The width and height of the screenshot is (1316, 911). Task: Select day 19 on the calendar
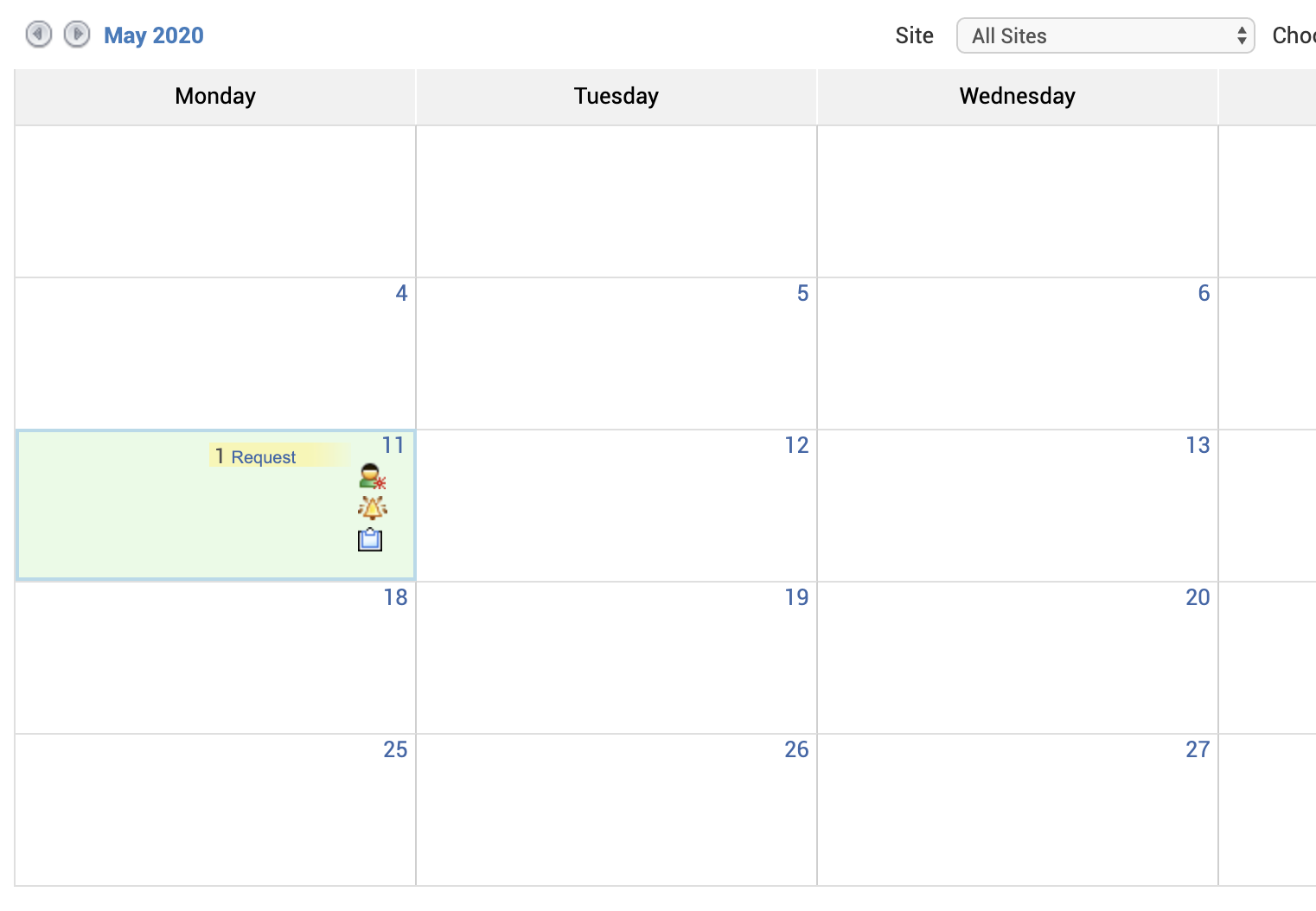point(796,597)
